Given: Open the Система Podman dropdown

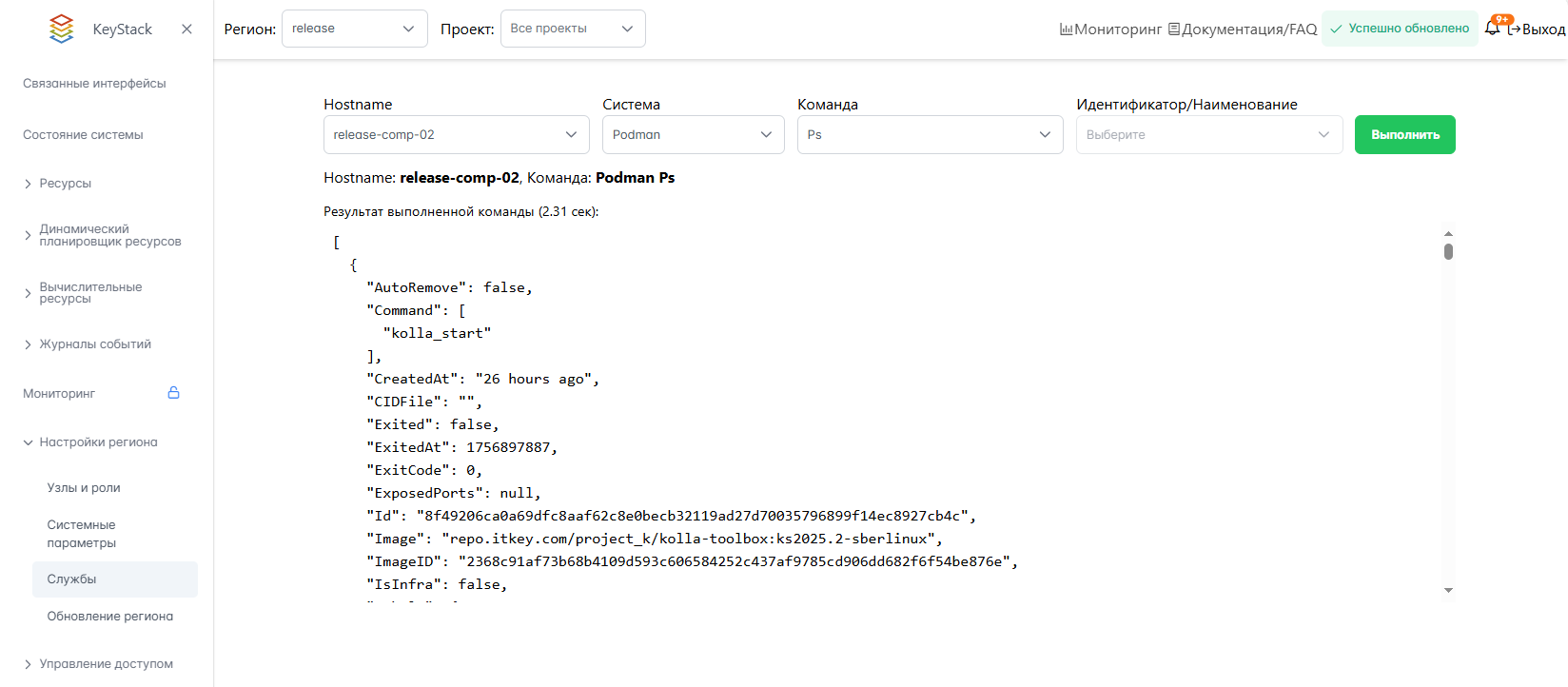Looking at the screenshot, I should tap(693, 135).
